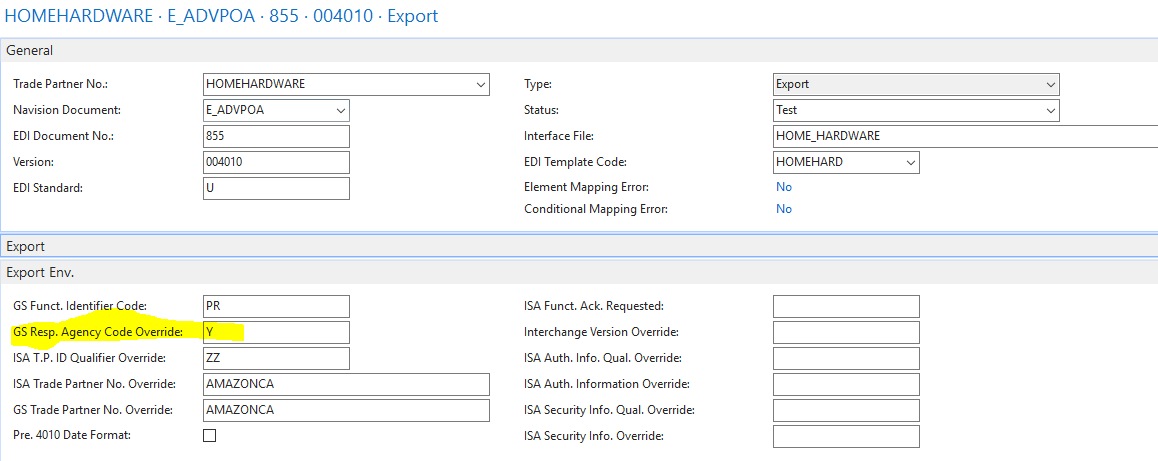Open the Navision Document dropdown
This screenshot has height=461, width=1158.
[x=340, y=110]
